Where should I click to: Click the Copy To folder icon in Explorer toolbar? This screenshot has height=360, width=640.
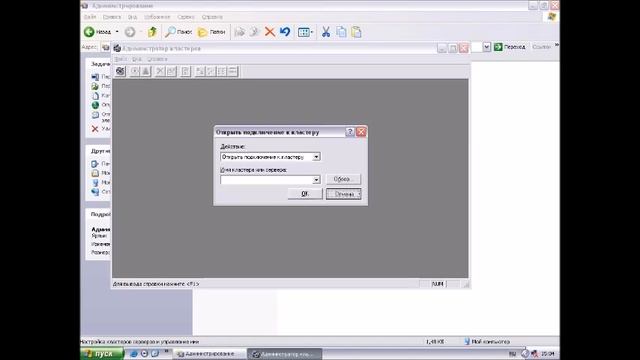(255, 32)
